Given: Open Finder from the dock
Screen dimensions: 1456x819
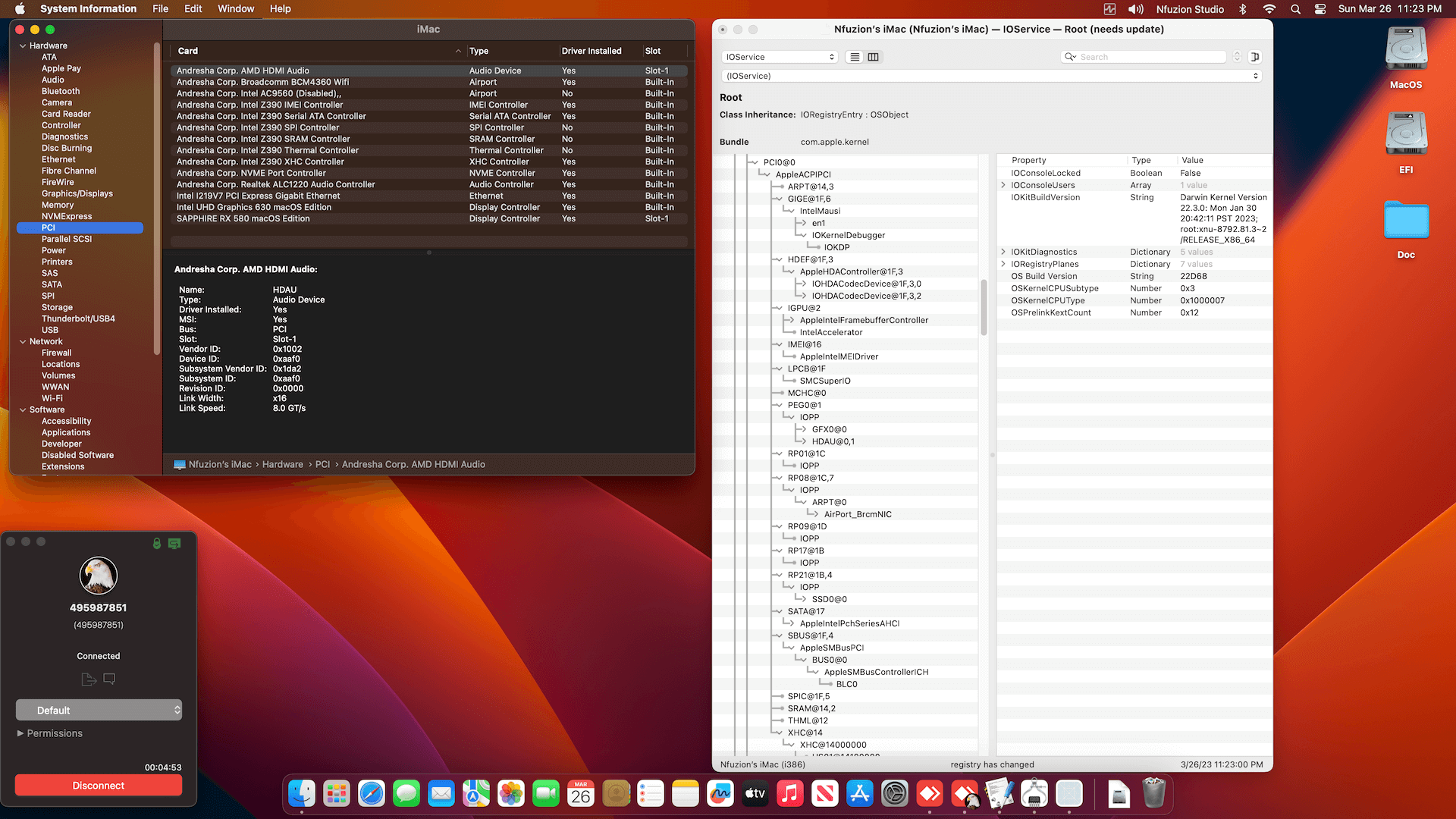Looking at the screenshot, I should [x=302, y=794].
